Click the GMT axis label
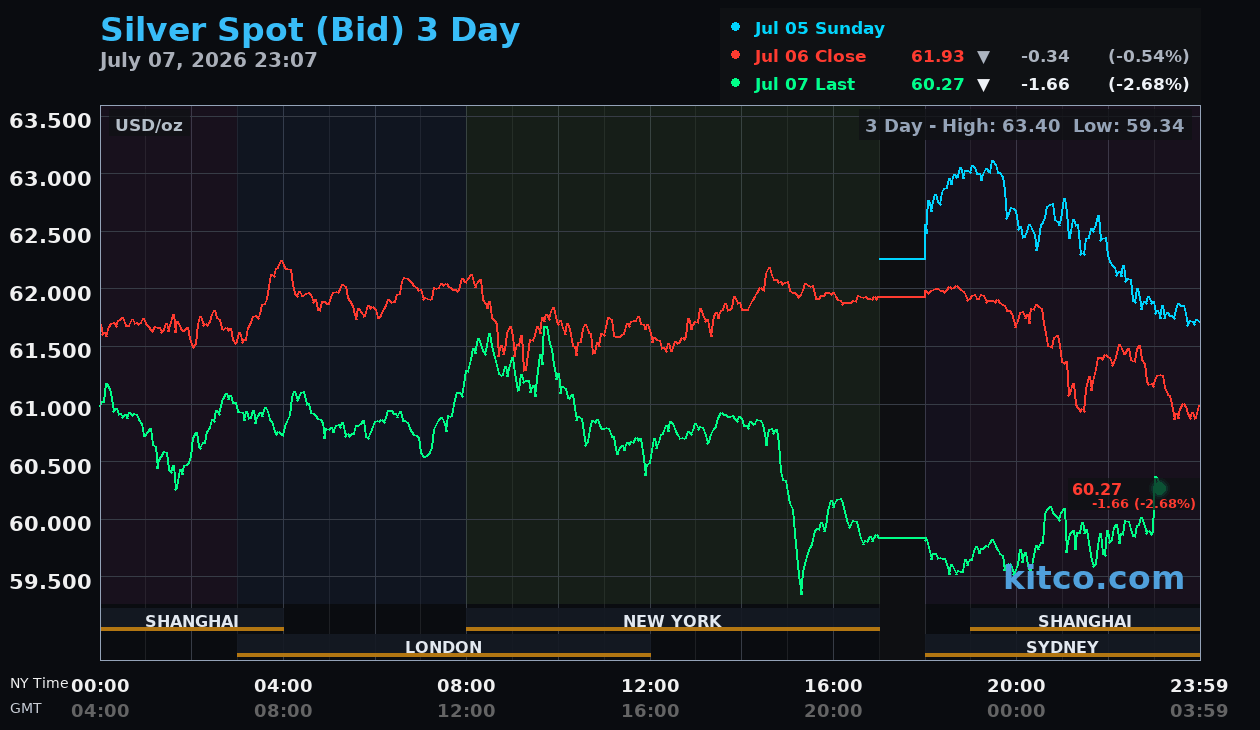The height and width of the screenshot is (730, 1260). [x=26, y=708]
